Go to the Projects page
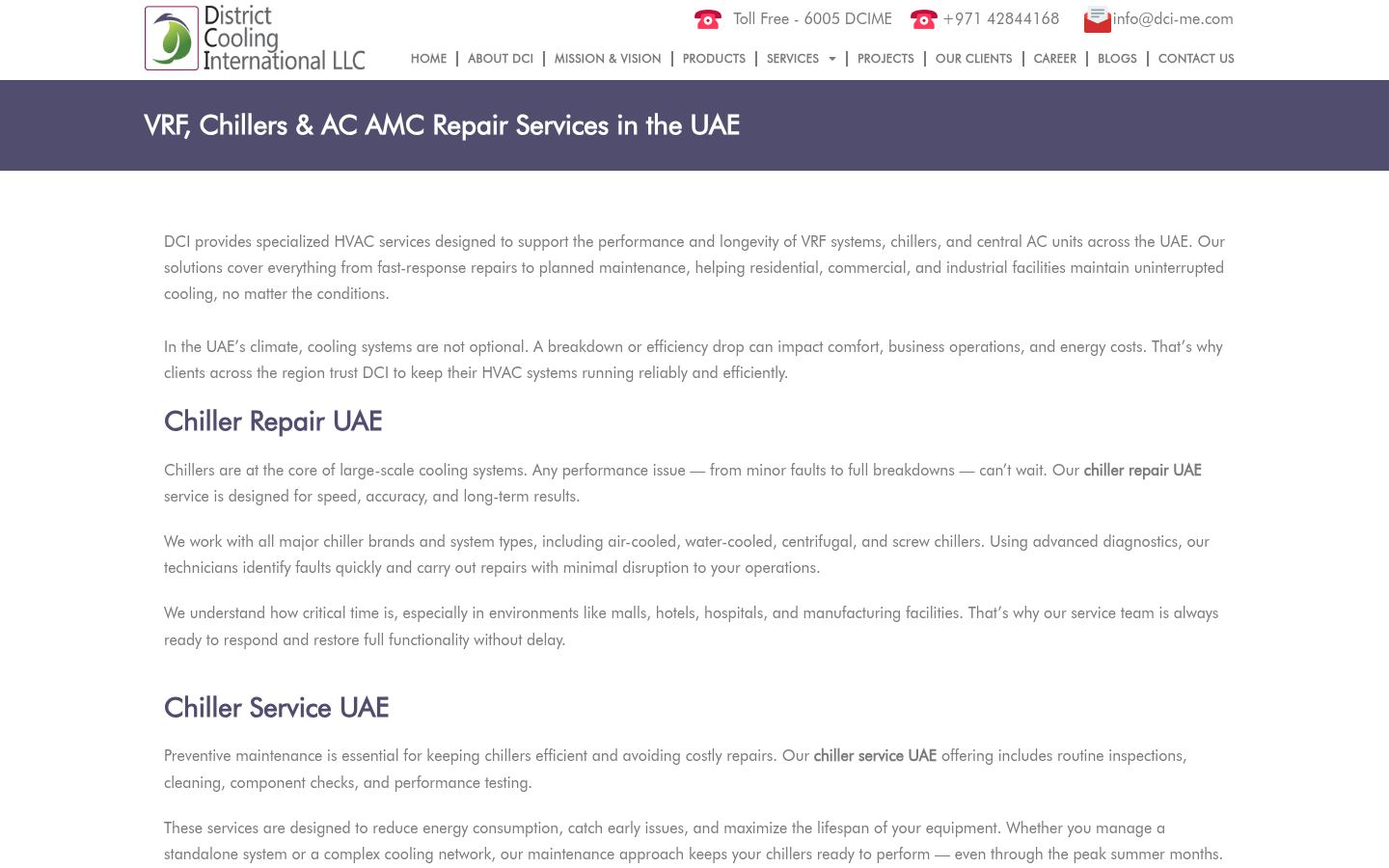Image resolution: width=1389 pixels, height=868 pixels. click(x=885, y=59)
